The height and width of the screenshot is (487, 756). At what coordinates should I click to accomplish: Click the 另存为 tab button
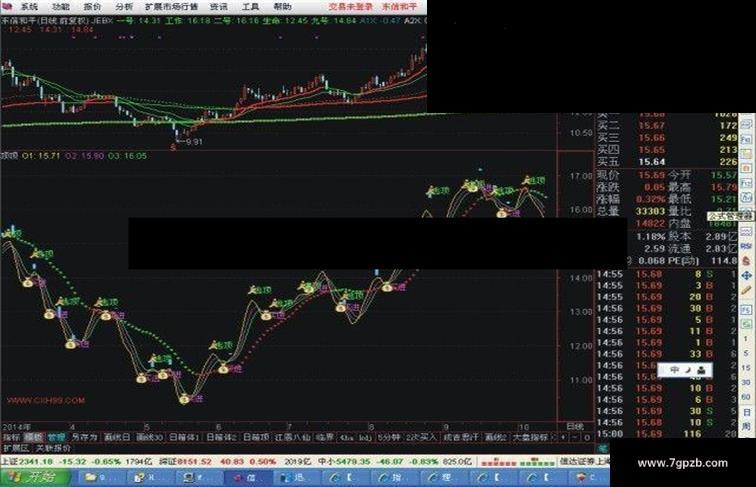pos(84,438)
